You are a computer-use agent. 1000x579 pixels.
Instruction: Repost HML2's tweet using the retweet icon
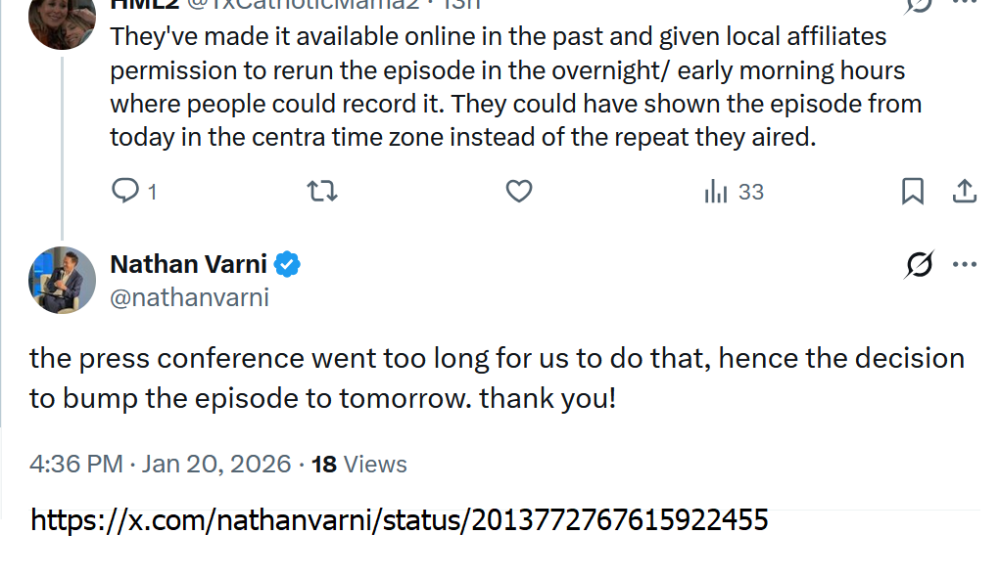click(x=322, y=191)
